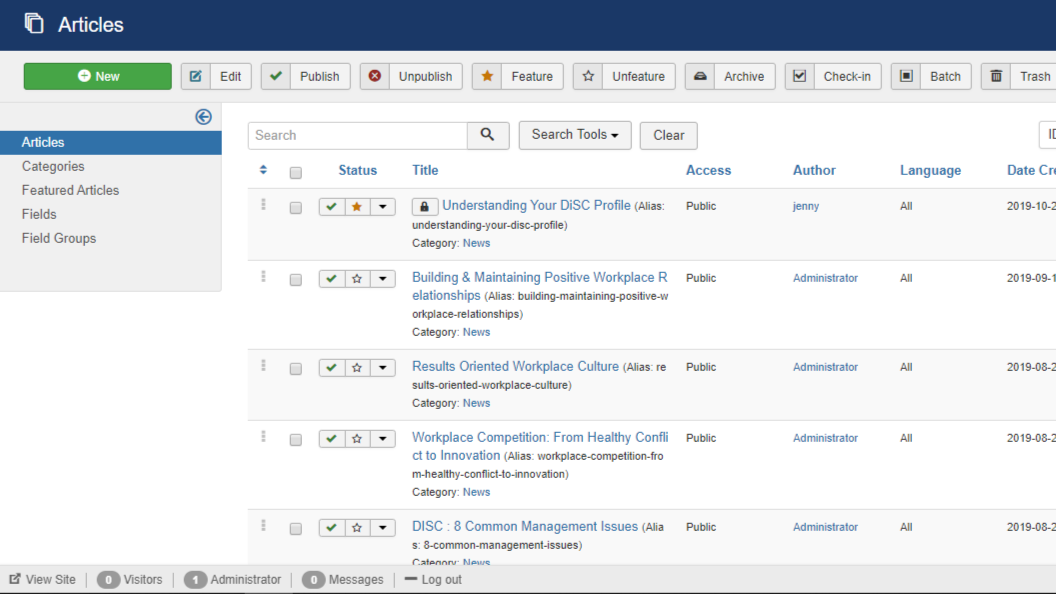Screen dimensions: 1056x594
Task: Click the ordering sort arrows column header
Action: (x=263, y=170)
